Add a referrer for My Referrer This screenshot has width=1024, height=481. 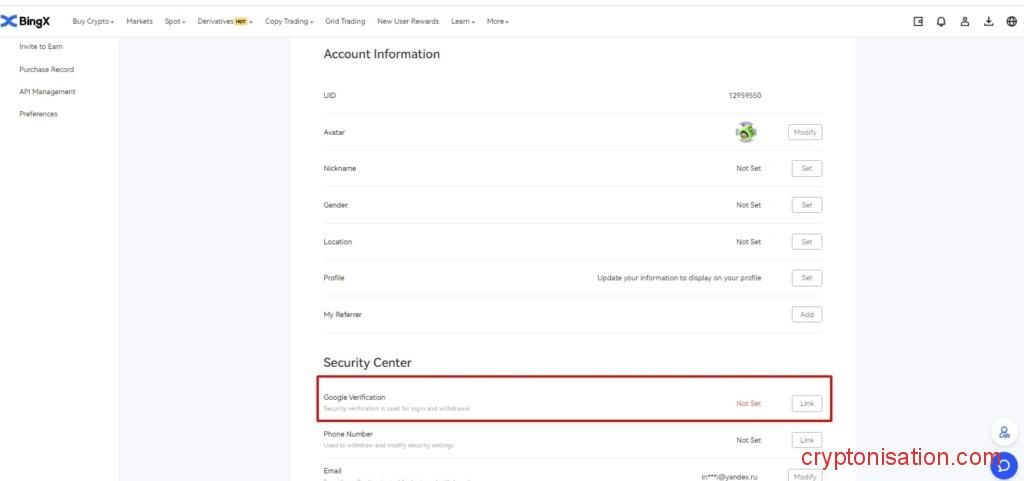click(806, 315)
